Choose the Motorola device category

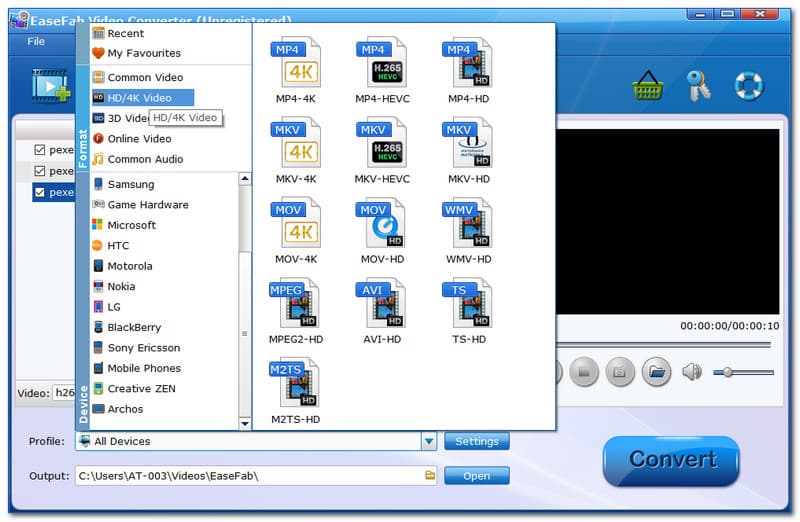pos(123,266)
